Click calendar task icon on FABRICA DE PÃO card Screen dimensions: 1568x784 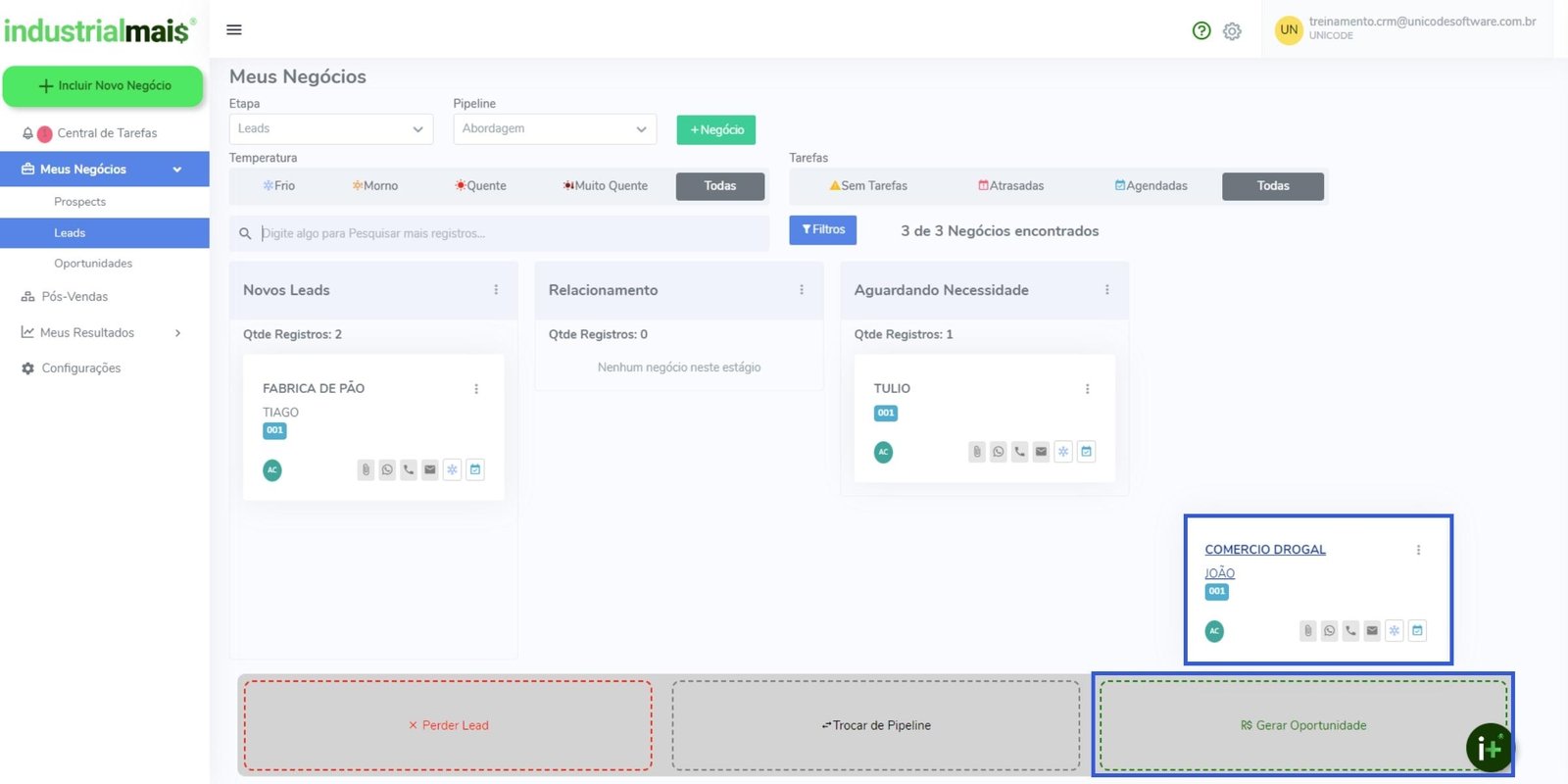pos(475,469)
